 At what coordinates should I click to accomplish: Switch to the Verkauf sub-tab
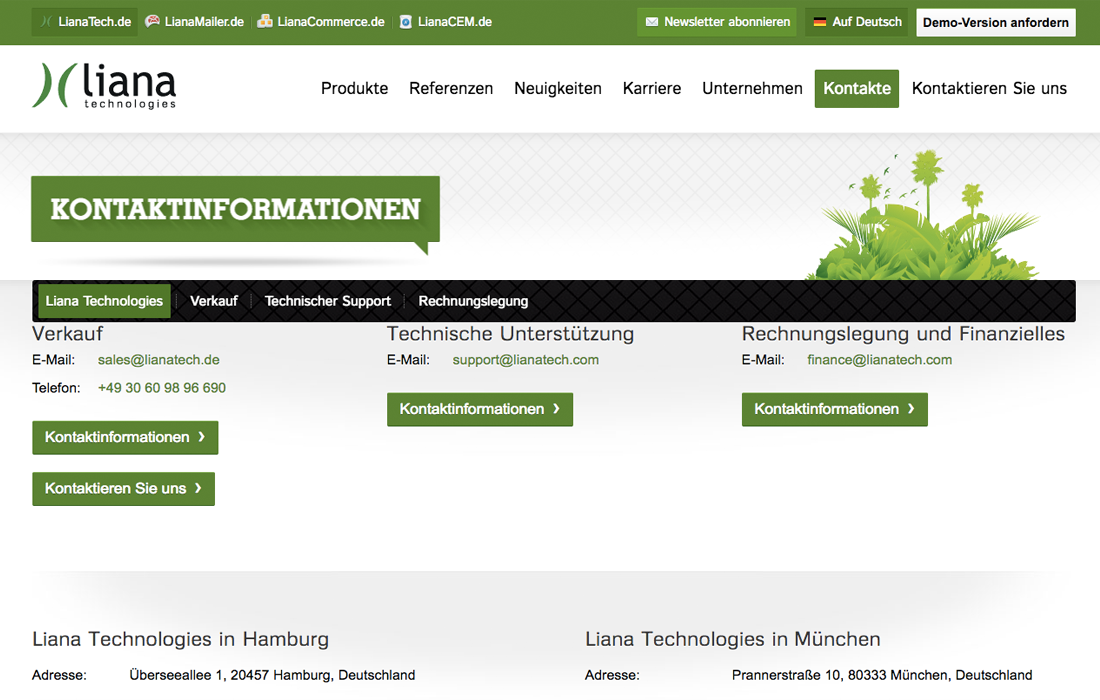pos(214,301)
